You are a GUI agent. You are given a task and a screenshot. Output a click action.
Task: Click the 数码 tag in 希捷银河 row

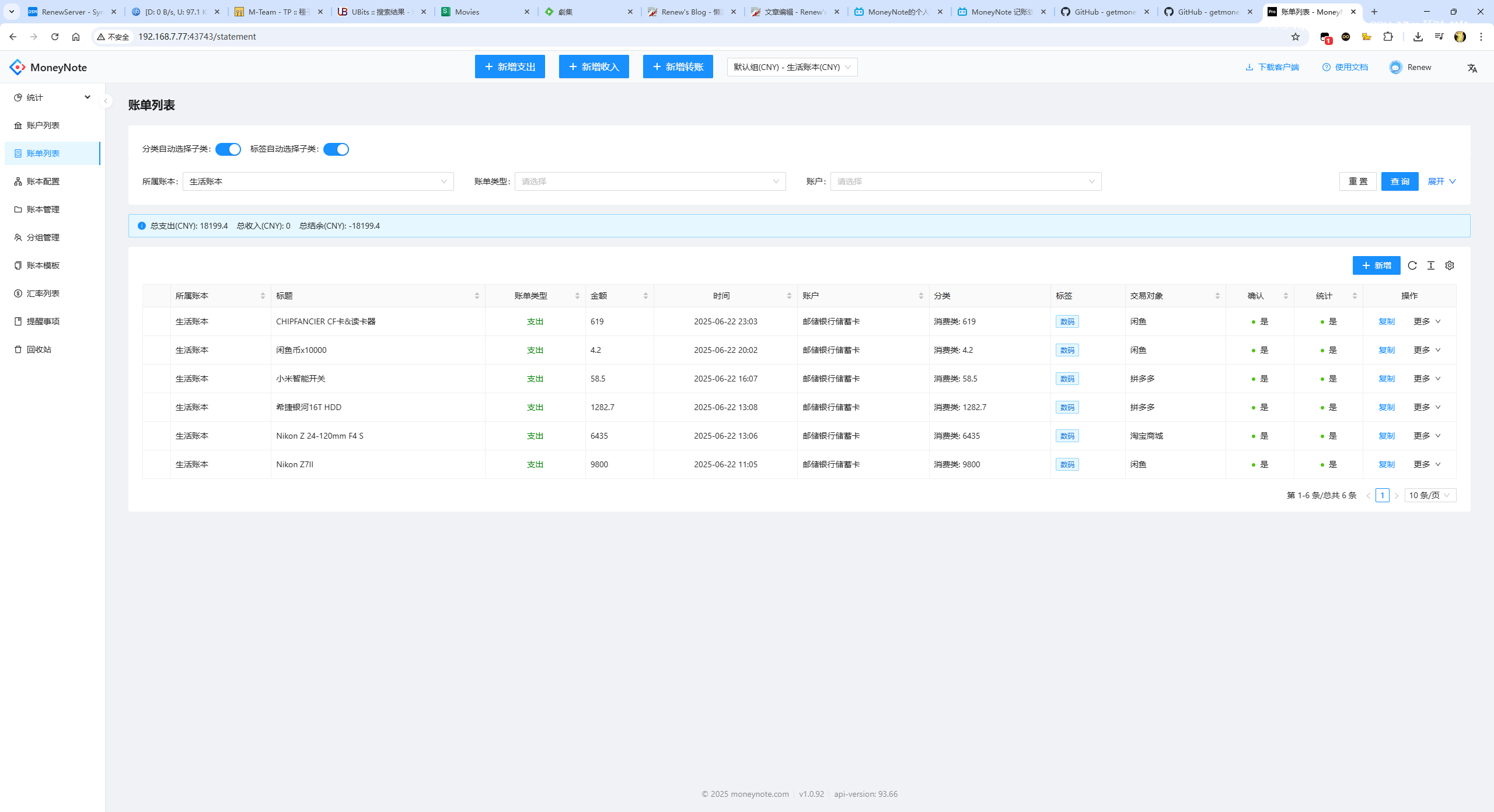pyautogui.click(x=1067, y=407)
